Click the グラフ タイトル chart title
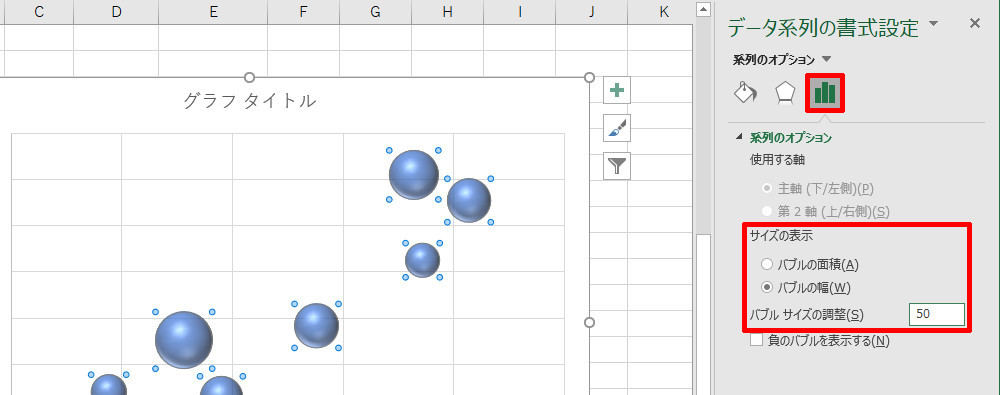Viewport: 1000px width, 395px height. [x=249, y=101]
